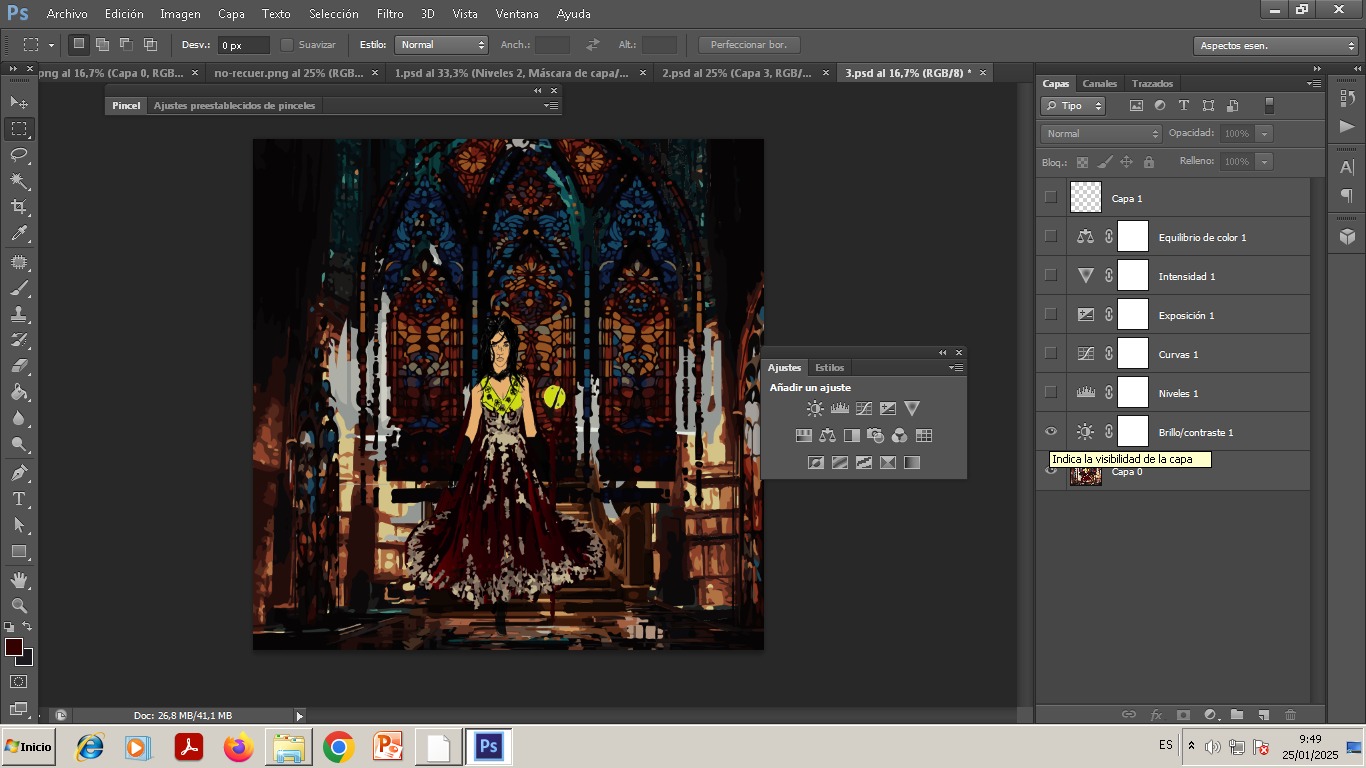The height and width of the screenshot is (768, 1366).
Task: Switch to the Trazados tab
Action: (x=1152, y=84)
